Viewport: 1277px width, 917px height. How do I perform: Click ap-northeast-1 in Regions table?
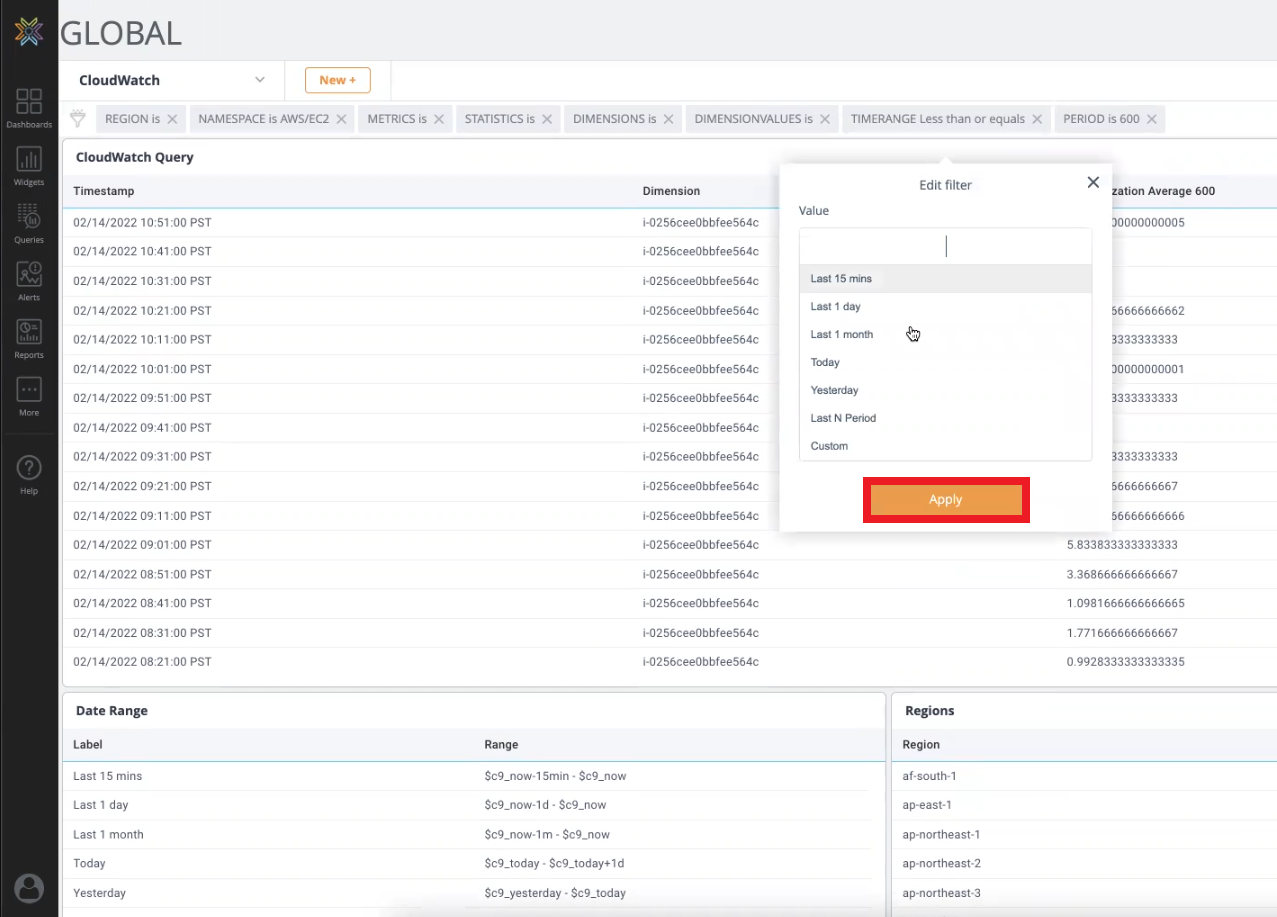[941, 835]
